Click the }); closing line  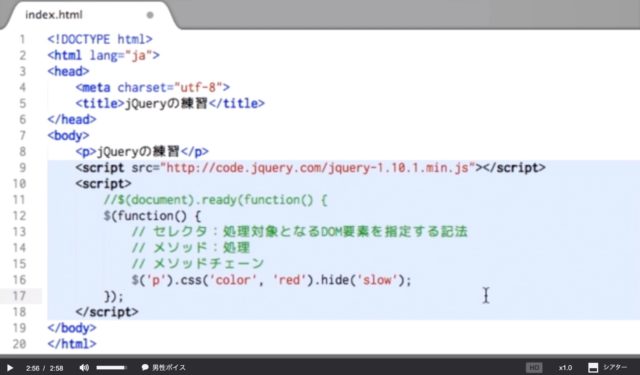point(113,296)
